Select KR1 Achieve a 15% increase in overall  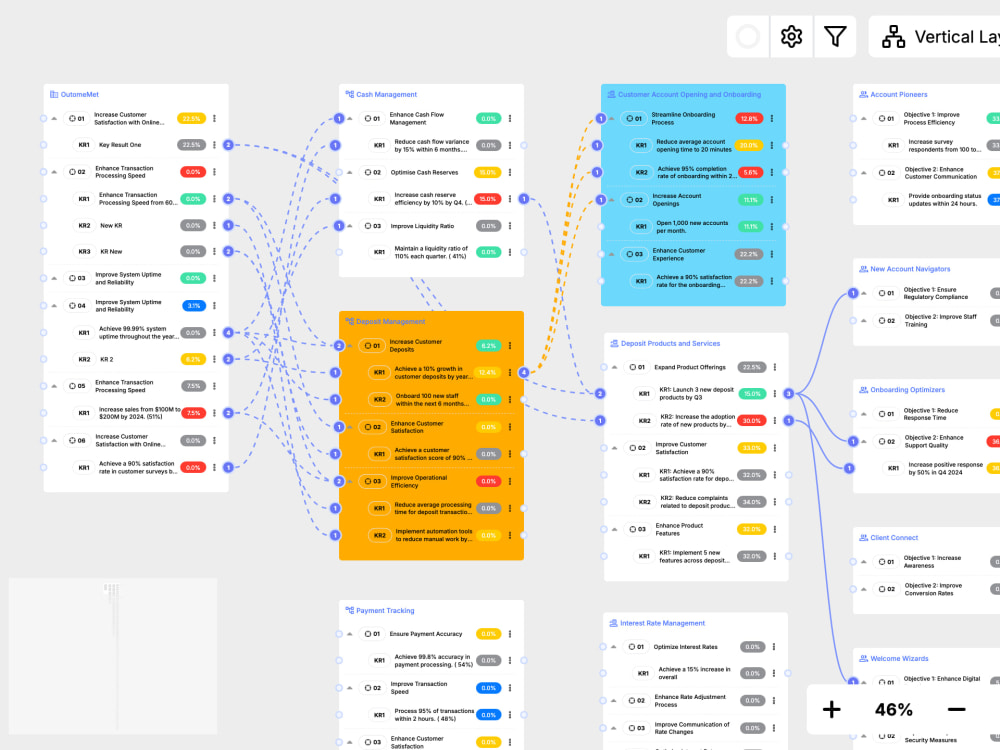695,673
